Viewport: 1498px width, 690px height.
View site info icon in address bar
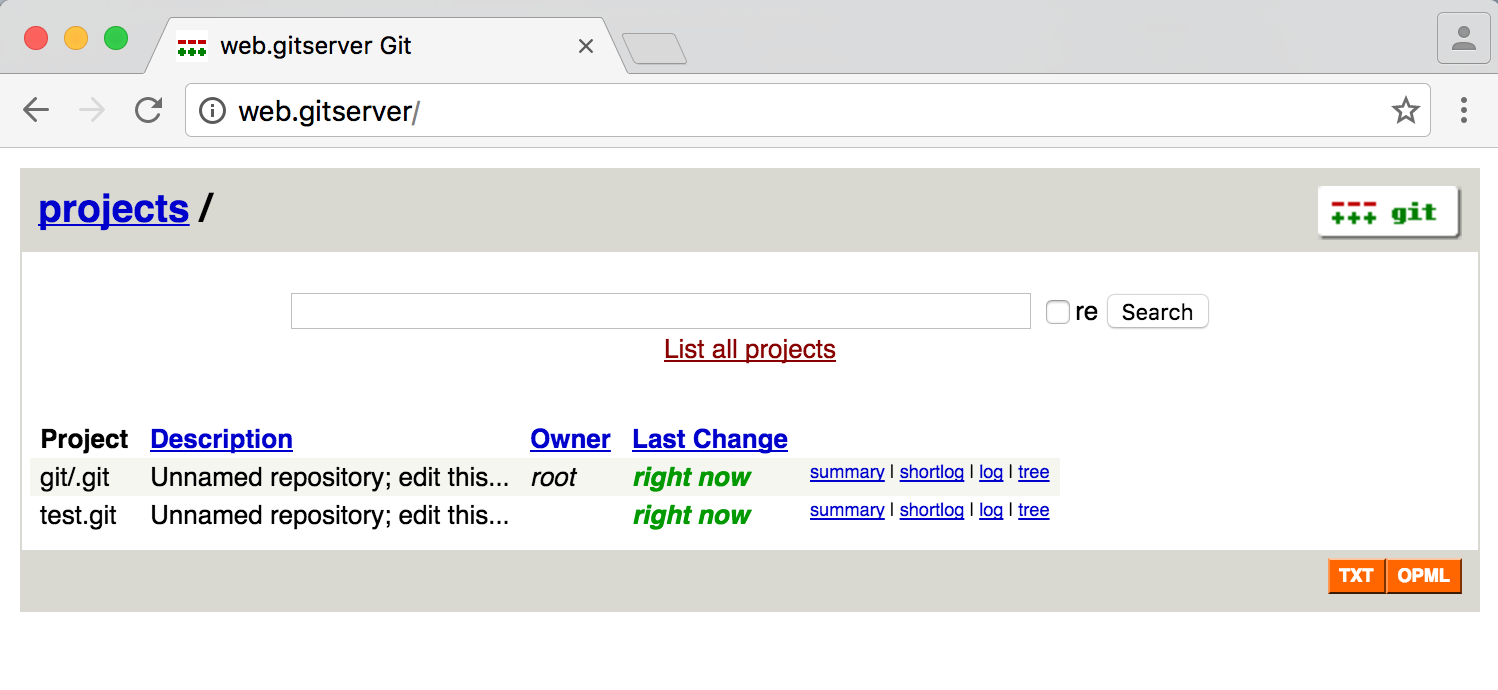(x=212, y=110)
